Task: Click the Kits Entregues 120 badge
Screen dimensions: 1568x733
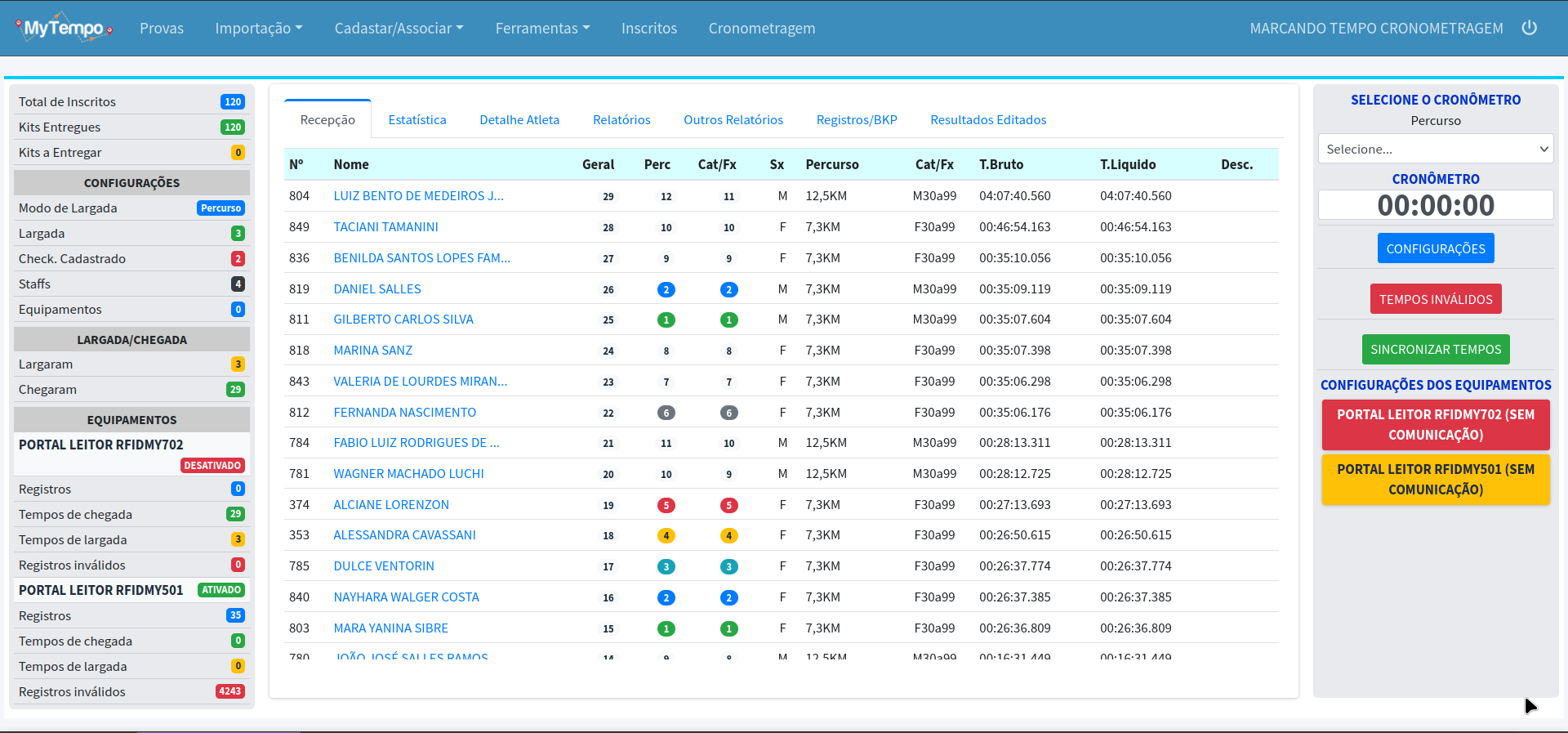Action: pos(233,127)
